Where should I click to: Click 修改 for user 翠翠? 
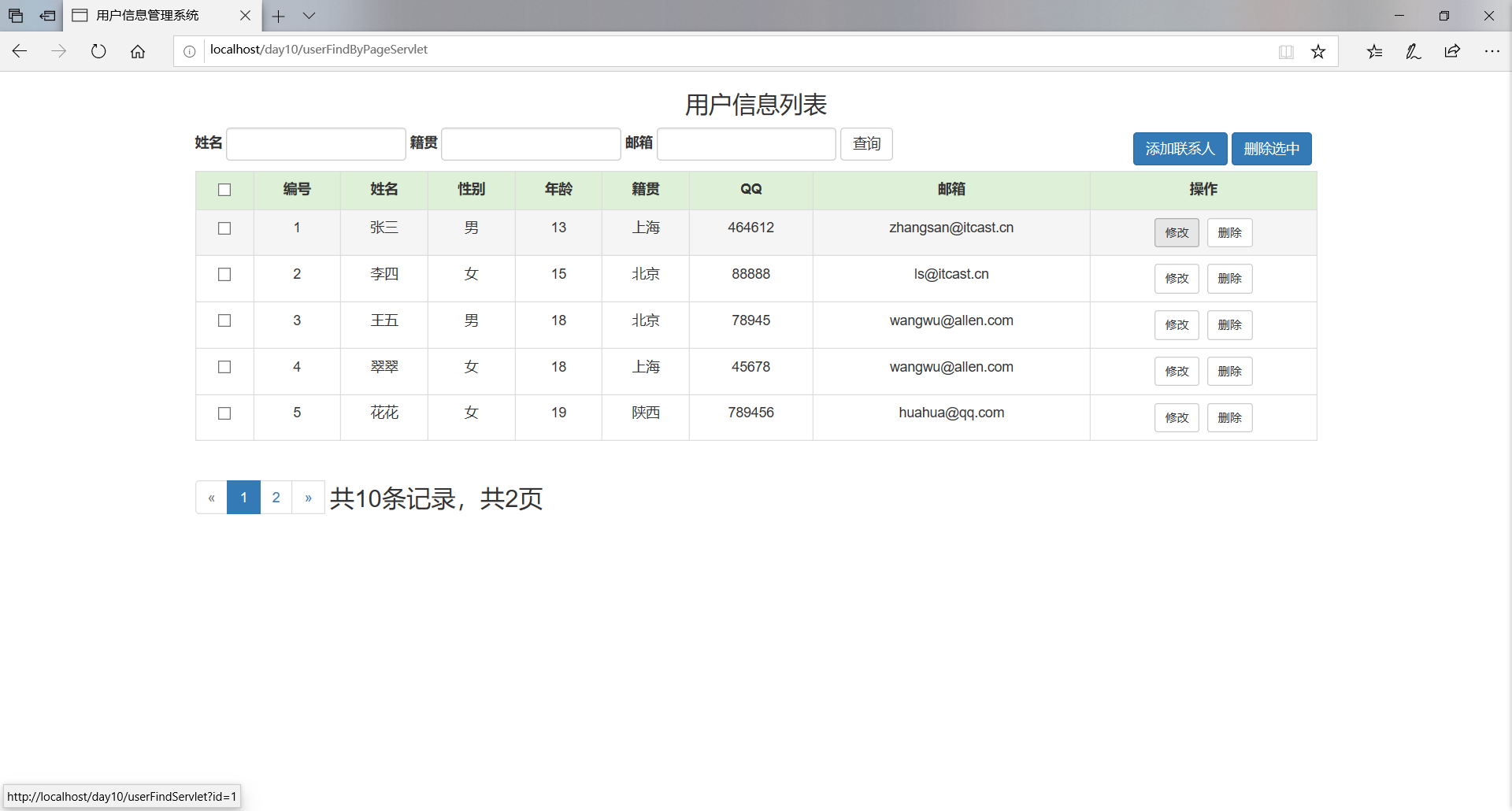pos(1177,372)
